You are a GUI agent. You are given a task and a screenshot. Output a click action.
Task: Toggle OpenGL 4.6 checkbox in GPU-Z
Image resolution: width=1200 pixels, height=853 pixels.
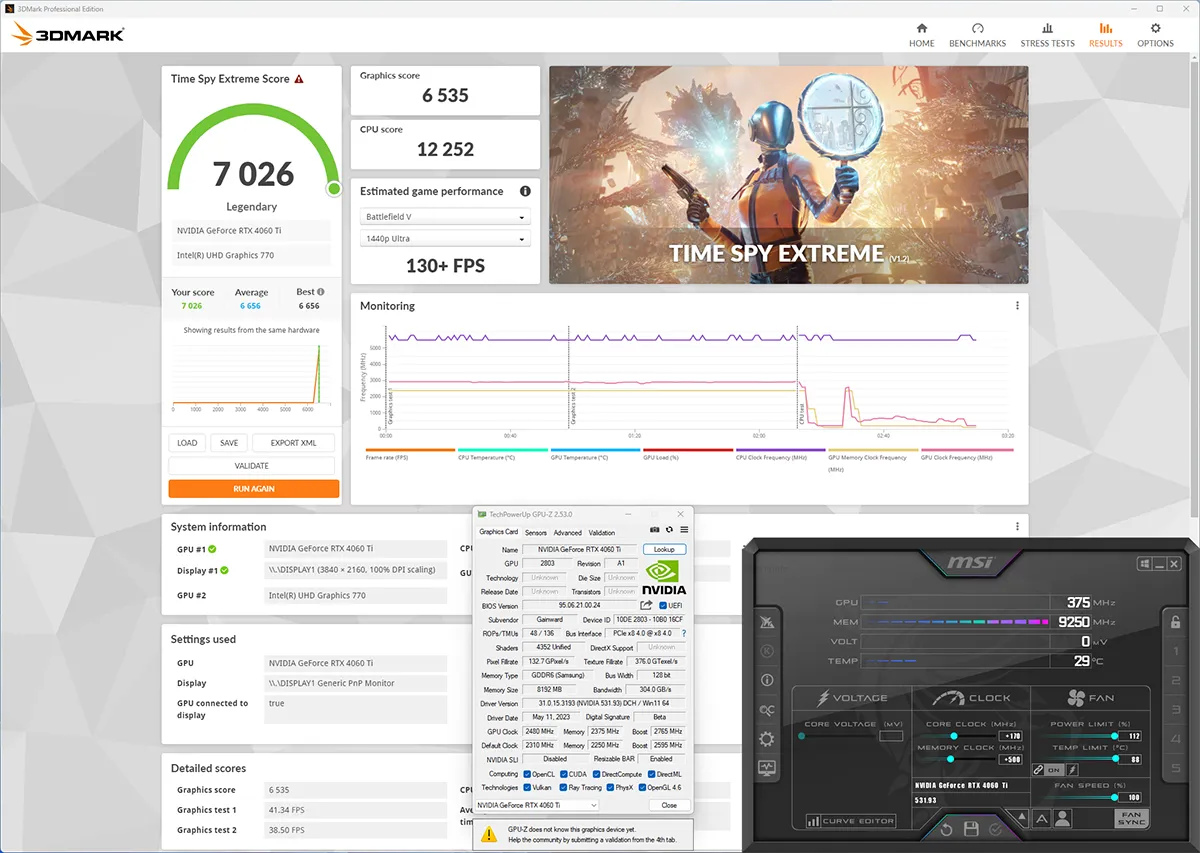click(x=642, y=787)
